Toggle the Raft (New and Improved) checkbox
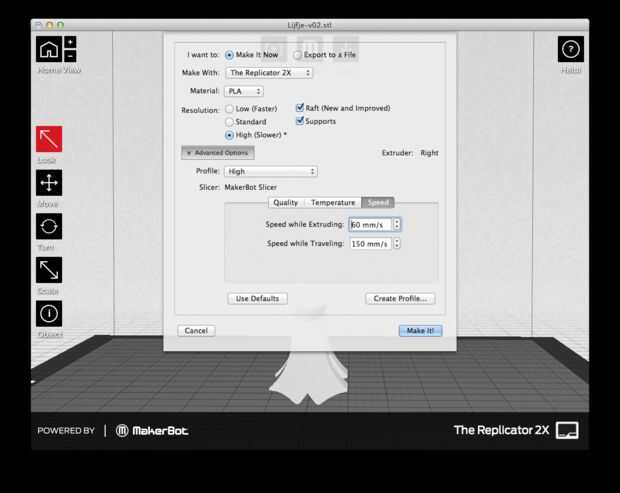Screen dimensions: 620x493 [x=300, y=108]
